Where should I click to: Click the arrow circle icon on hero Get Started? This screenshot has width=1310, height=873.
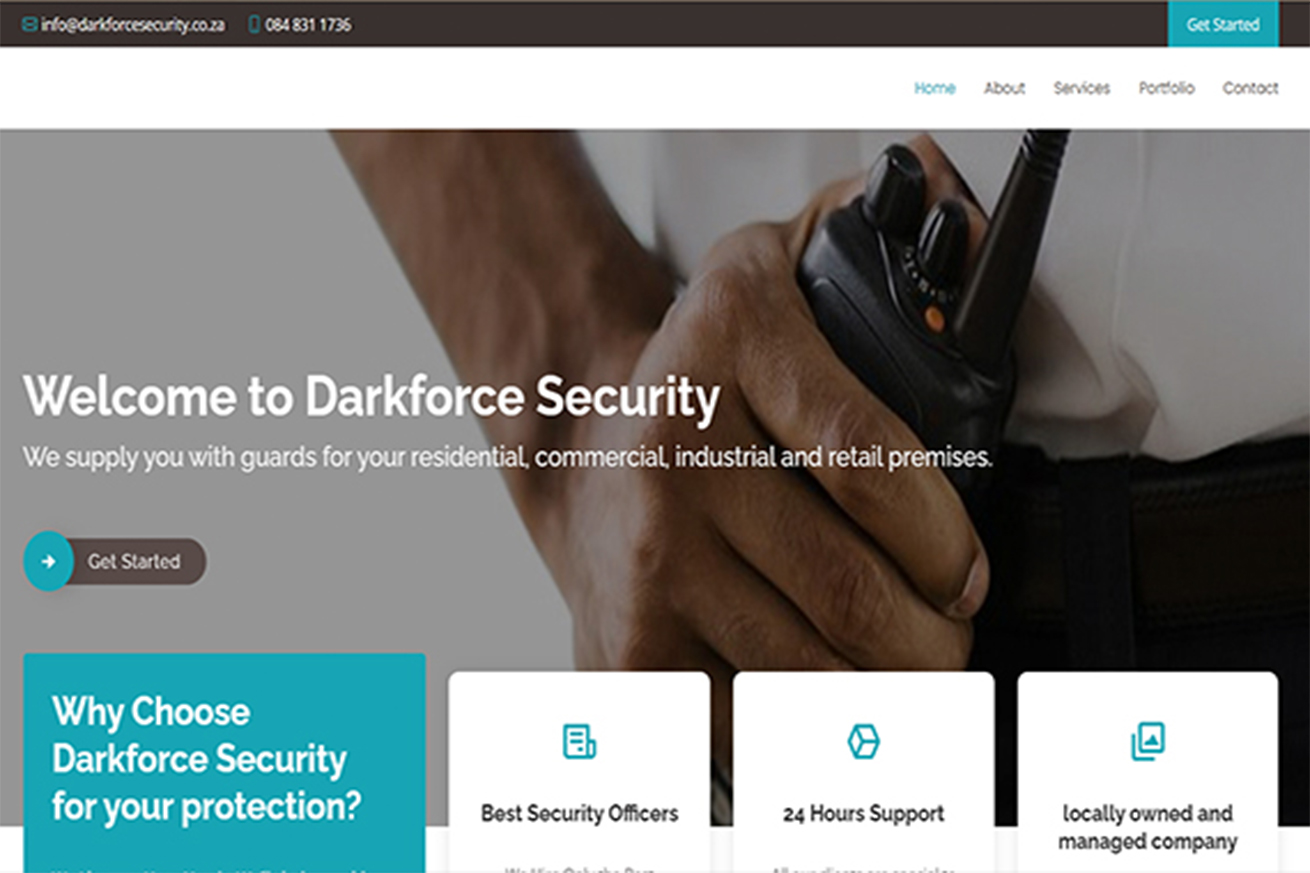tap(48, 561)
